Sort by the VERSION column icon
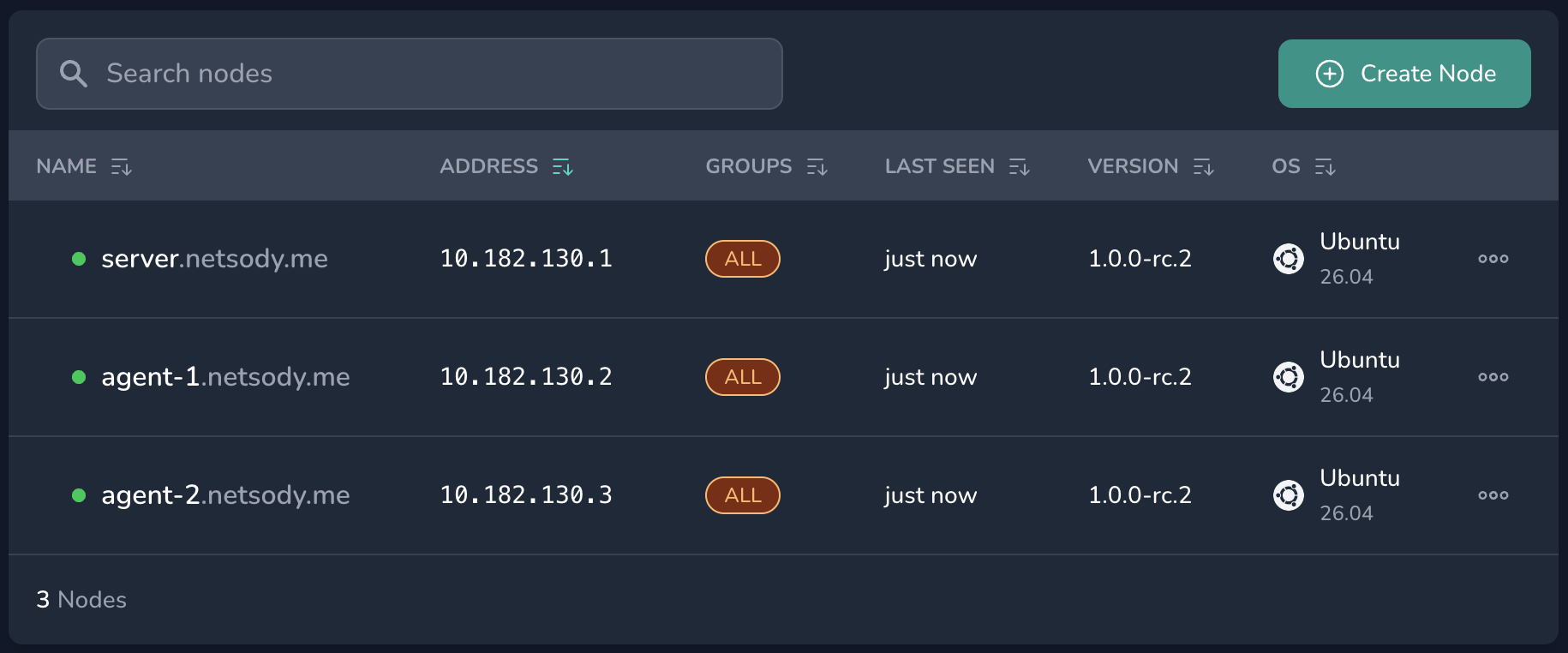 pos(1204,167)
